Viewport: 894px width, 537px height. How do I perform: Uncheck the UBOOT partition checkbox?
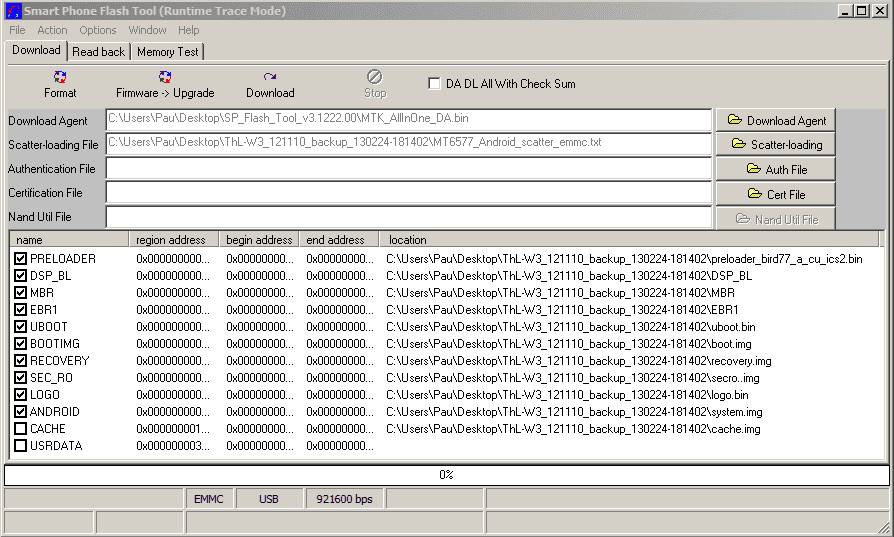[x=21, y=327]
